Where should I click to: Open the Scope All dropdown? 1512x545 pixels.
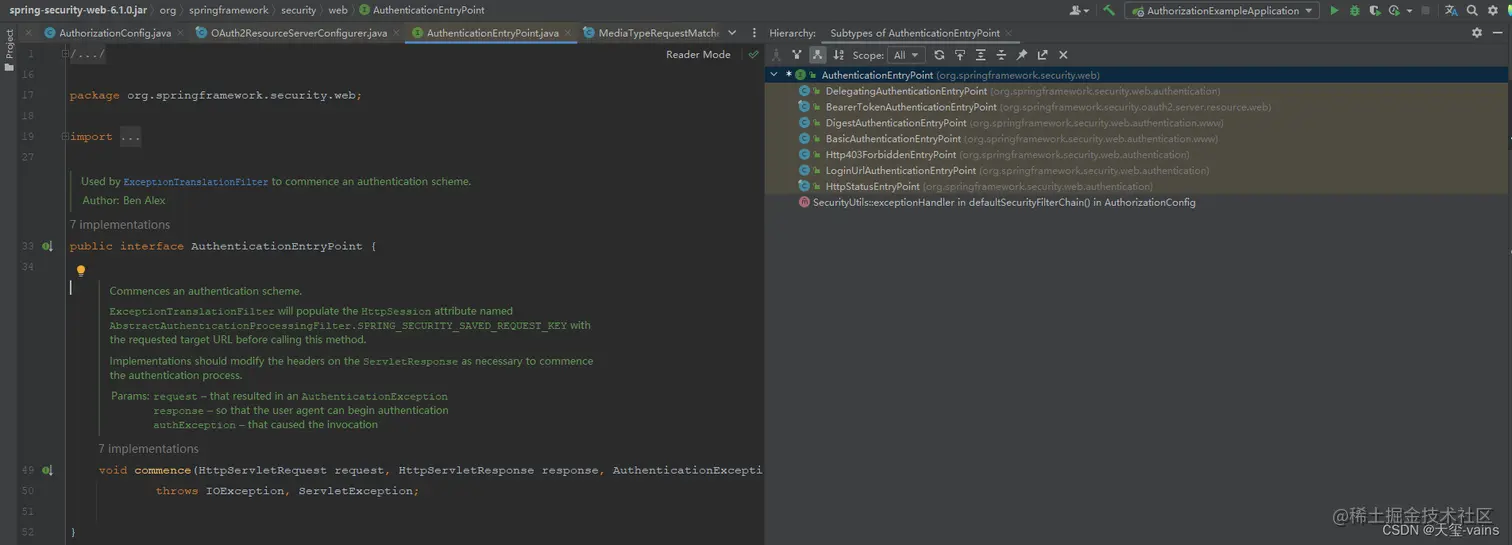coord(907,55)
